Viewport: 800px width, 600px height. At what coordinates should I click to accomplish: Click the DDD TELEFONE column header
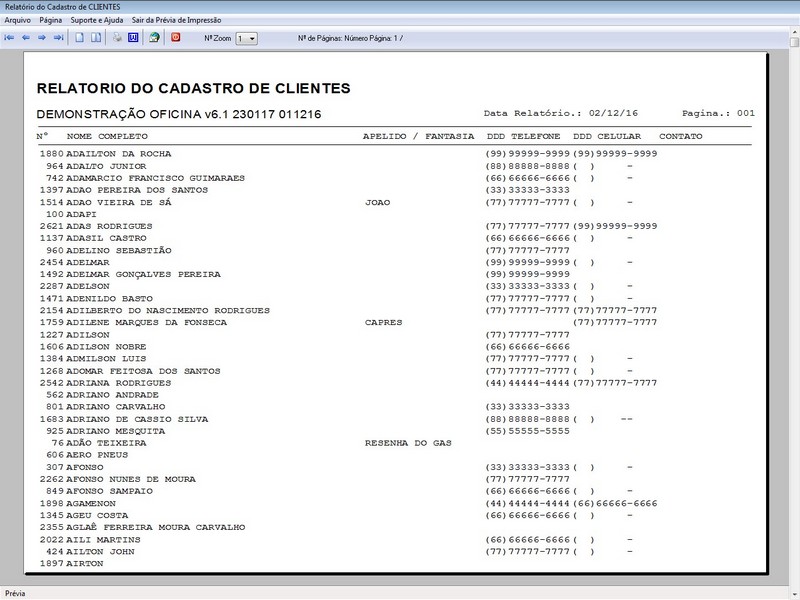pyautogui.click(x=523, y=136)
